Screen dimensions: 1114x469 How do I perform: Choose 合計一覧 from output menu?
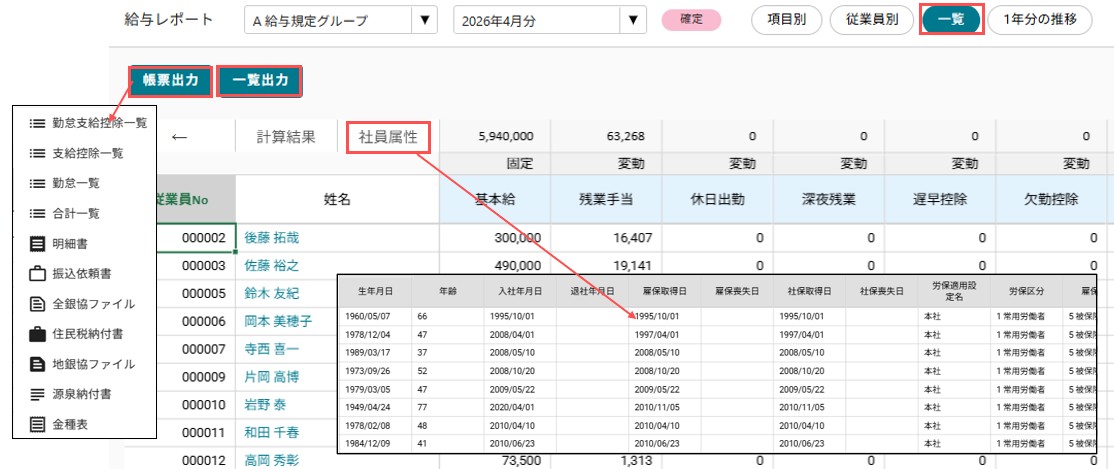[x=75, y=213]
